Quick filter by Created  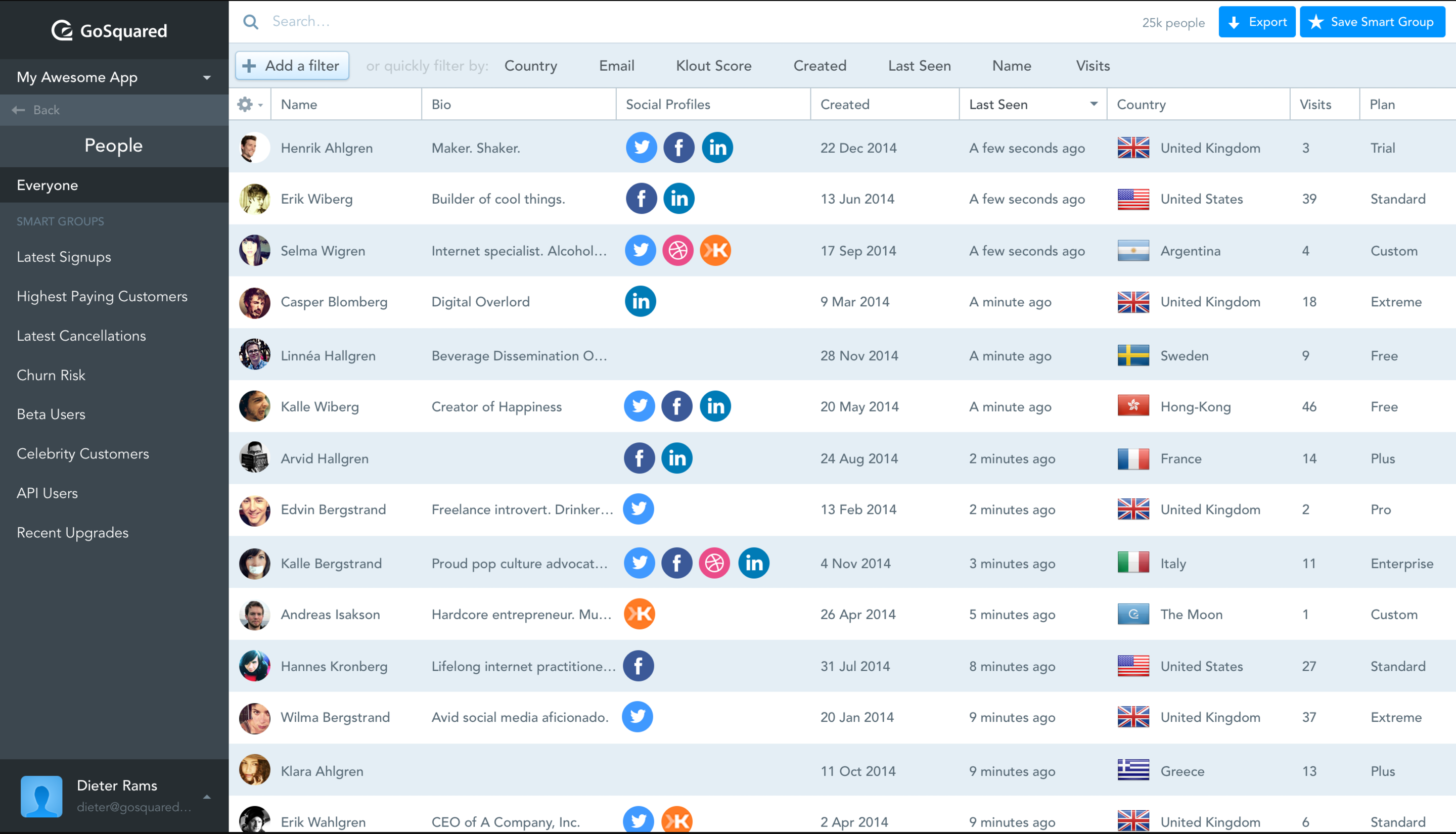coord(820,66)
